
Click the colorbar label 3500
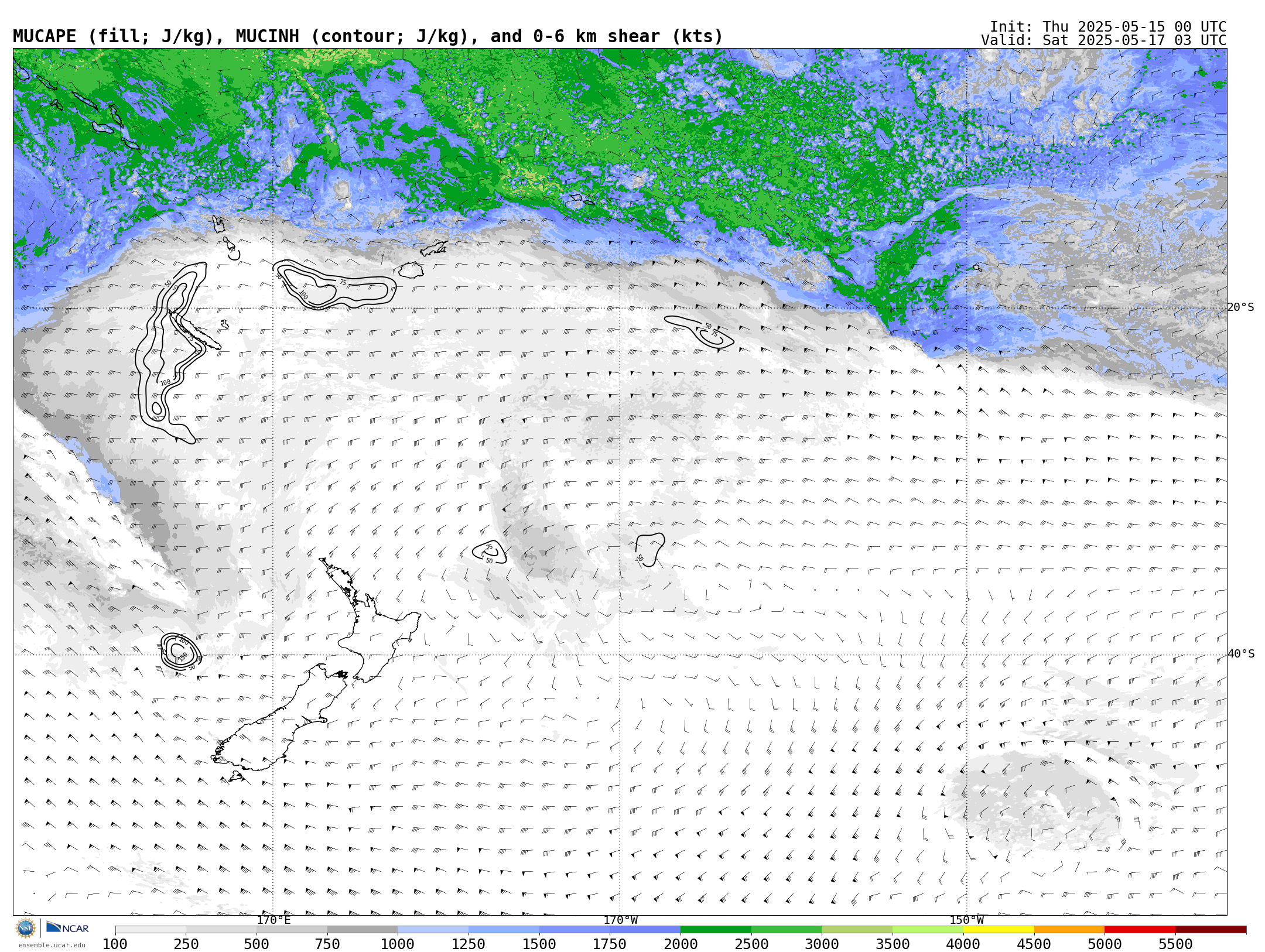click(893, 944)
